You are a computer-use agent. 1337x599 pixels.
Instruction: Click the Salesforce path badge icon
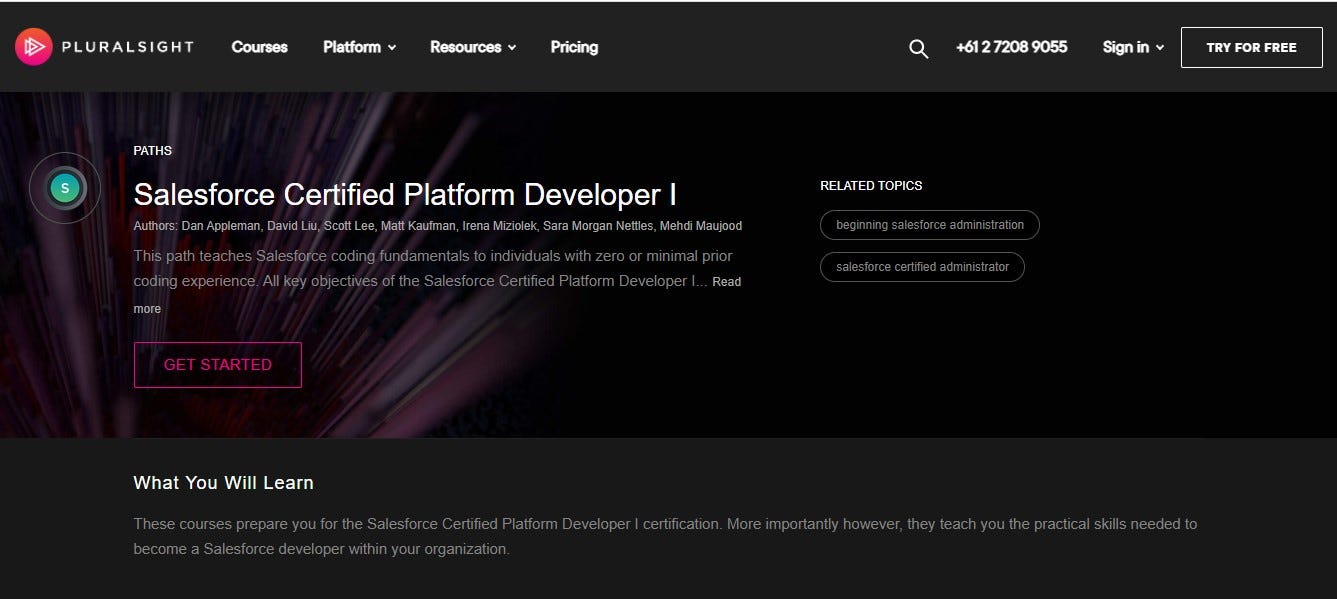point(65,187)
